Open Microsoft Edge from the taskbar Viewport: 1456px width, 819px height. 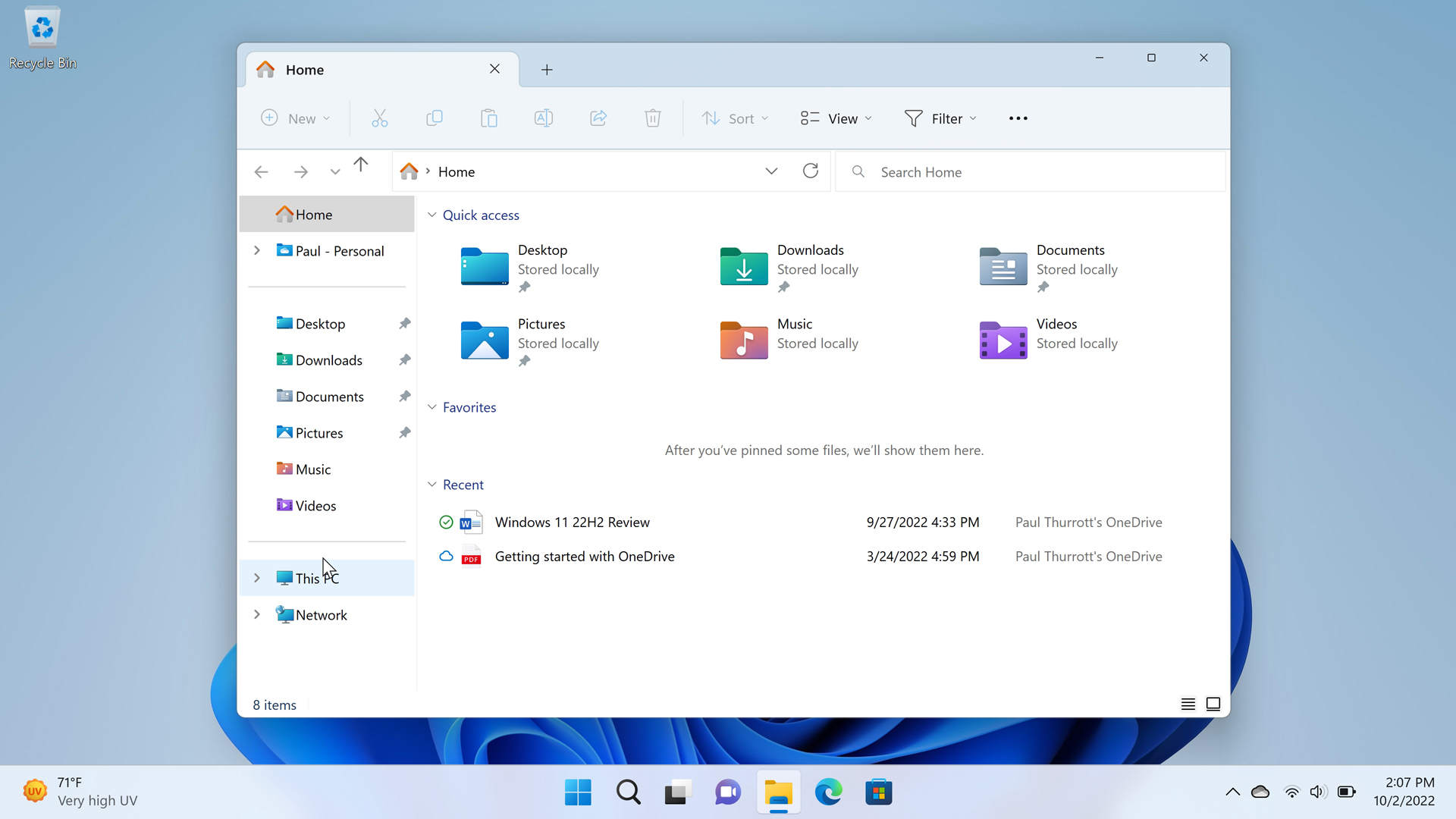coord(828,792)
